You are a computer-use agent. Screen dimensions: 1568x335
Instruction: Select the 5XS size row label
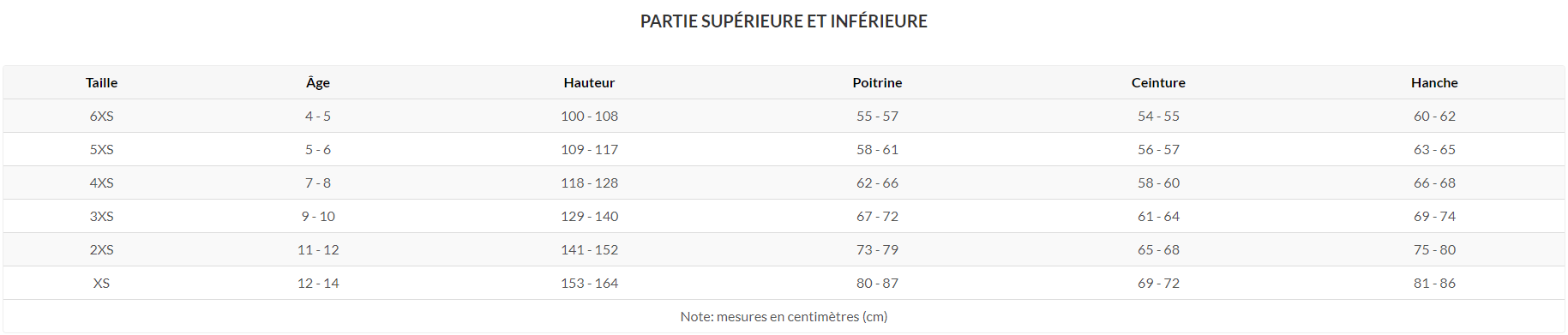(101, 150)
